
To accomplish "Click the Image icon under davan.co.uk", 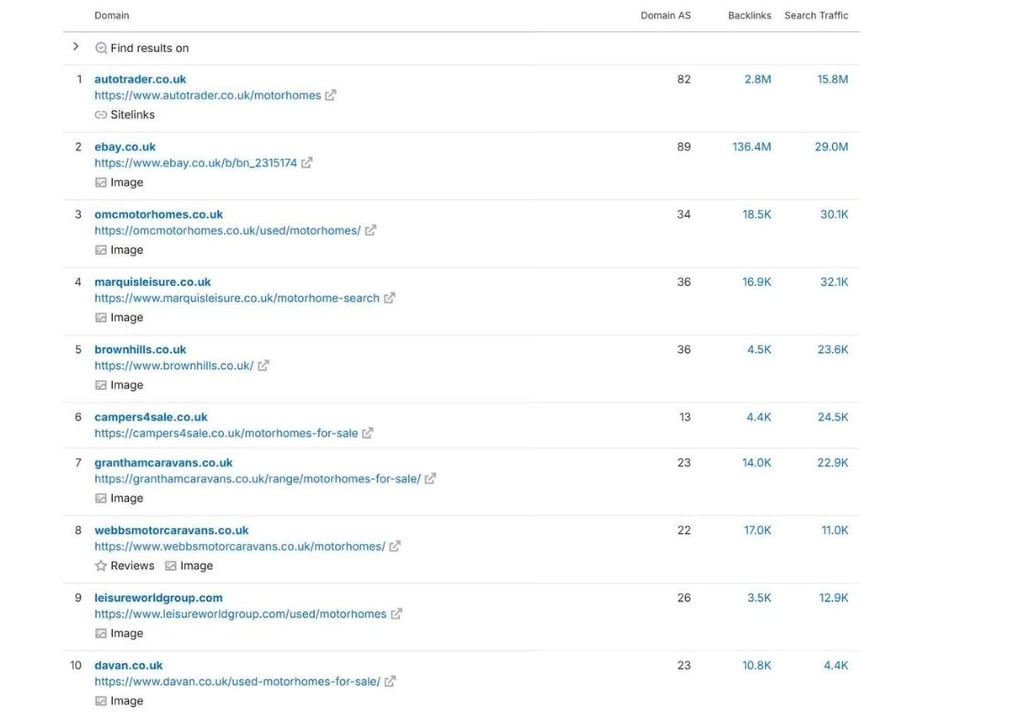I will (x=101, y=701).
